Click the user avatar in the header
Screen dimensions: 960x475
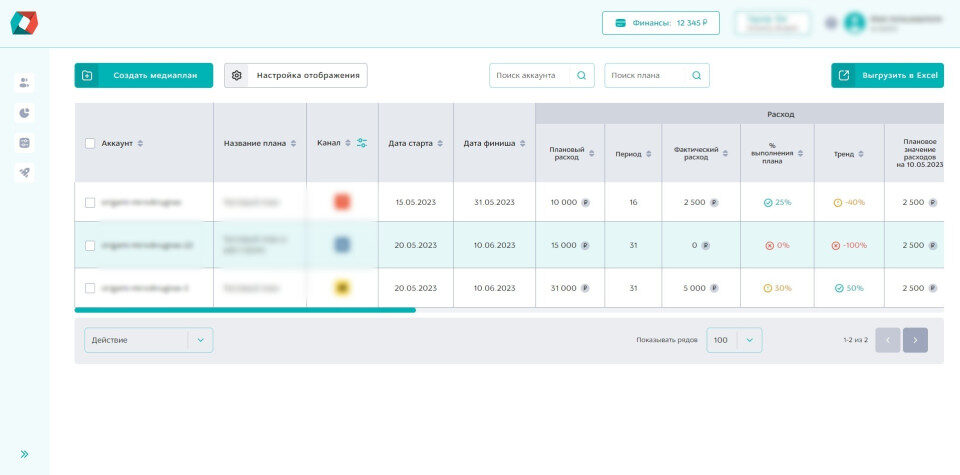coord(854,23)
